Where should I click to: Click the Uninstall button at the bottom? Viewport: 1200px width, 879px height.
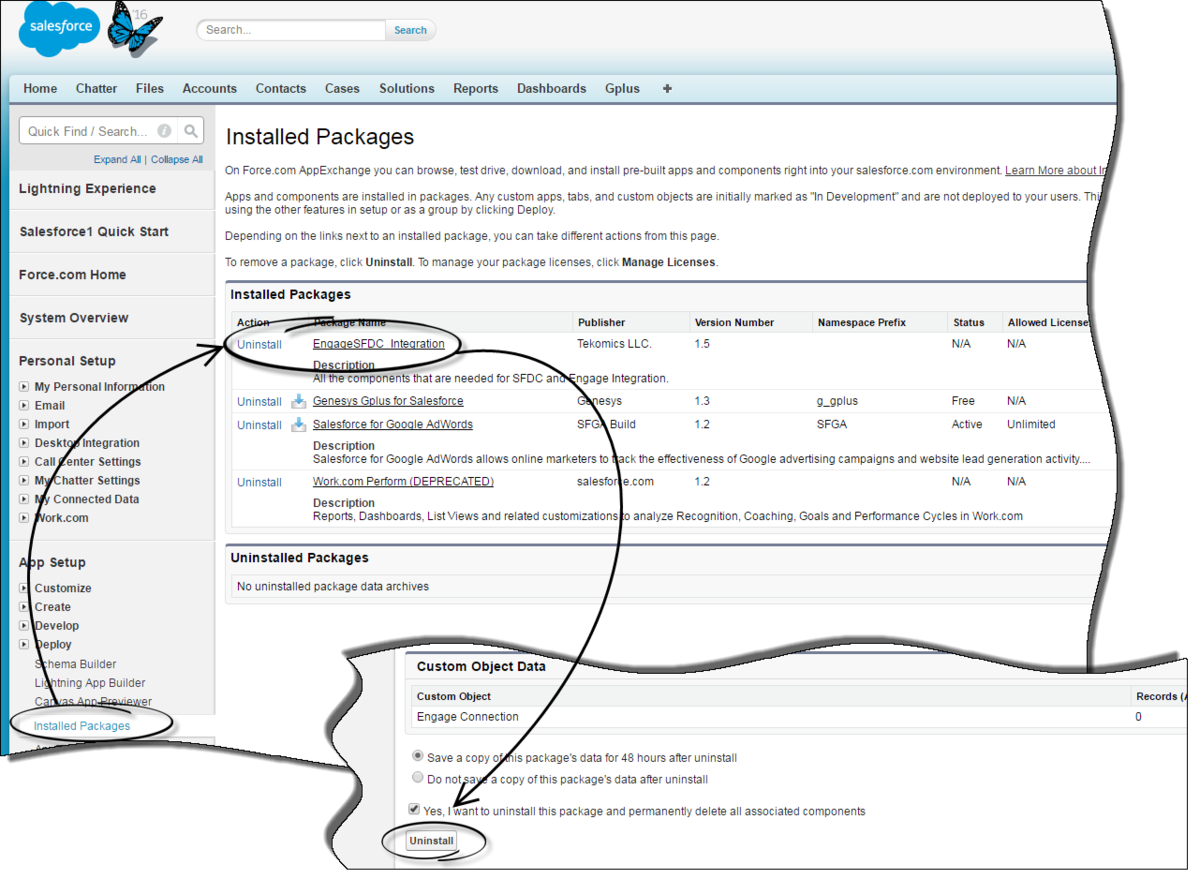432,841
